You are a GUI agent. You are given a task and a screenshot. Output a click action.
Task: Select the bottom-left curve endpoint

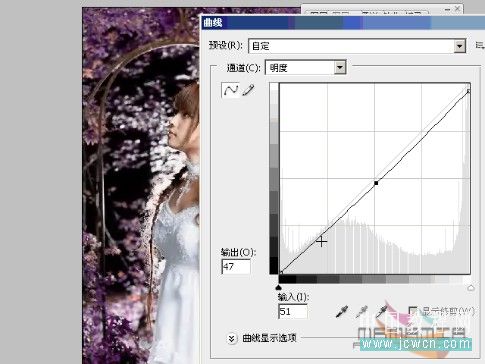(x=281, y=273)
